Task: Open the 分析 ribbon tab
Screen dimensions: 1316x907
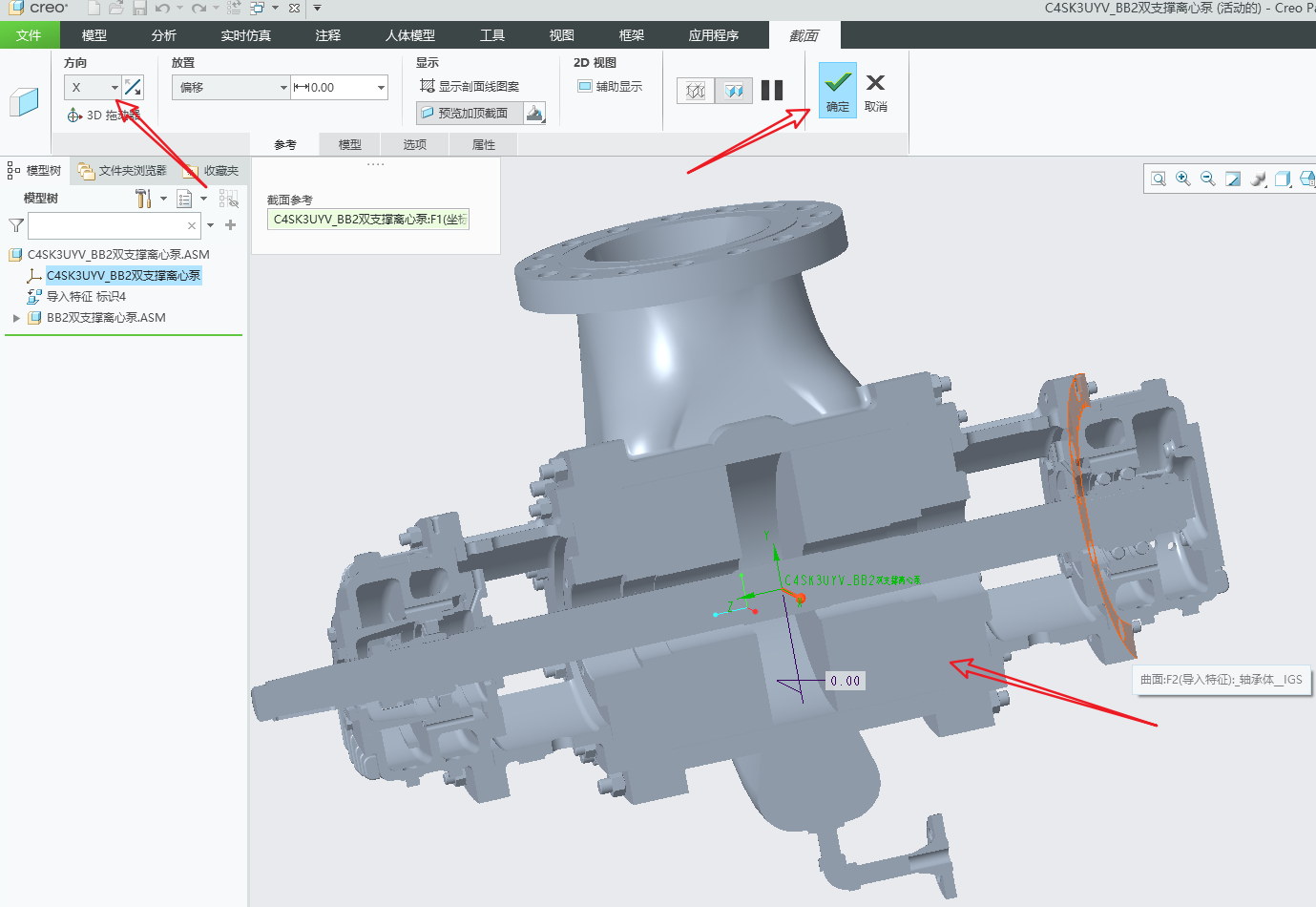Action: pyautogui.click(x=163, y=35)
